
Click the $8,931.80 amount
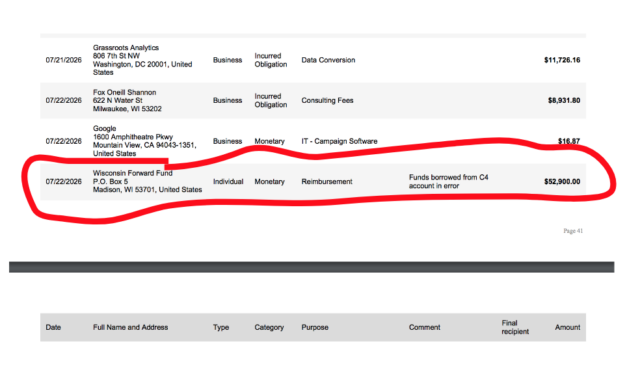click(564, 100)
